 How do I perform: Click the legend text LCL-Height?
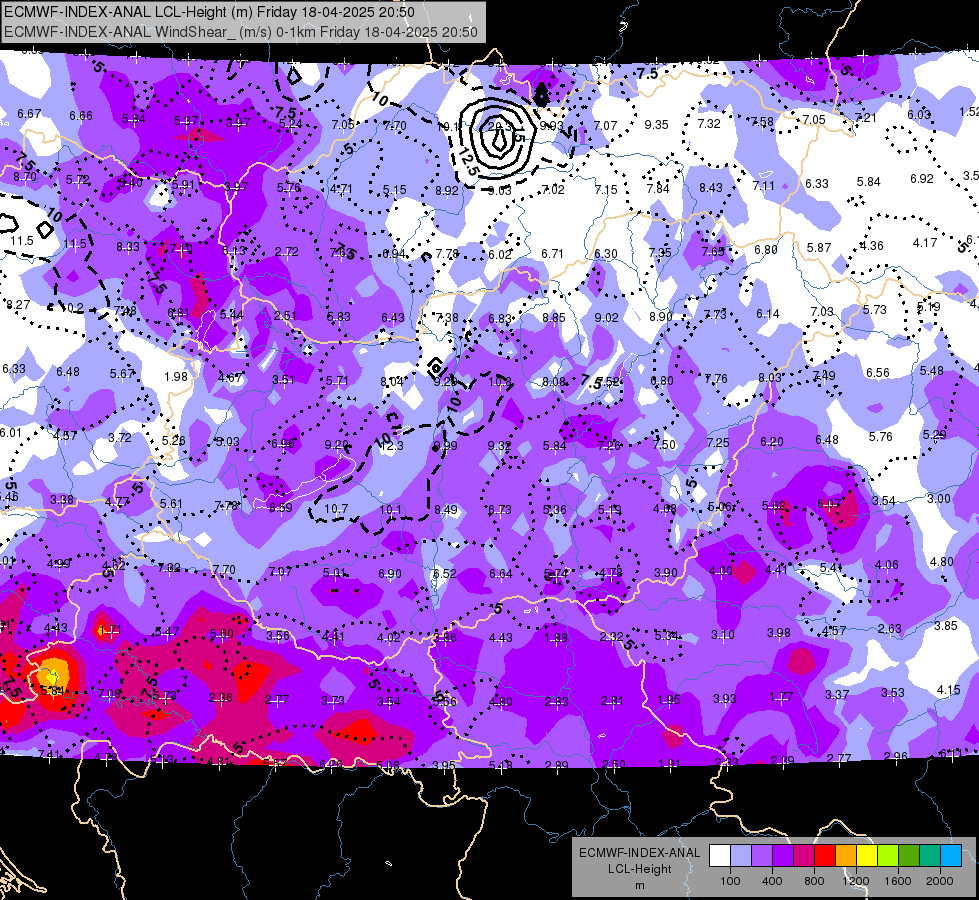coord(639,869)
